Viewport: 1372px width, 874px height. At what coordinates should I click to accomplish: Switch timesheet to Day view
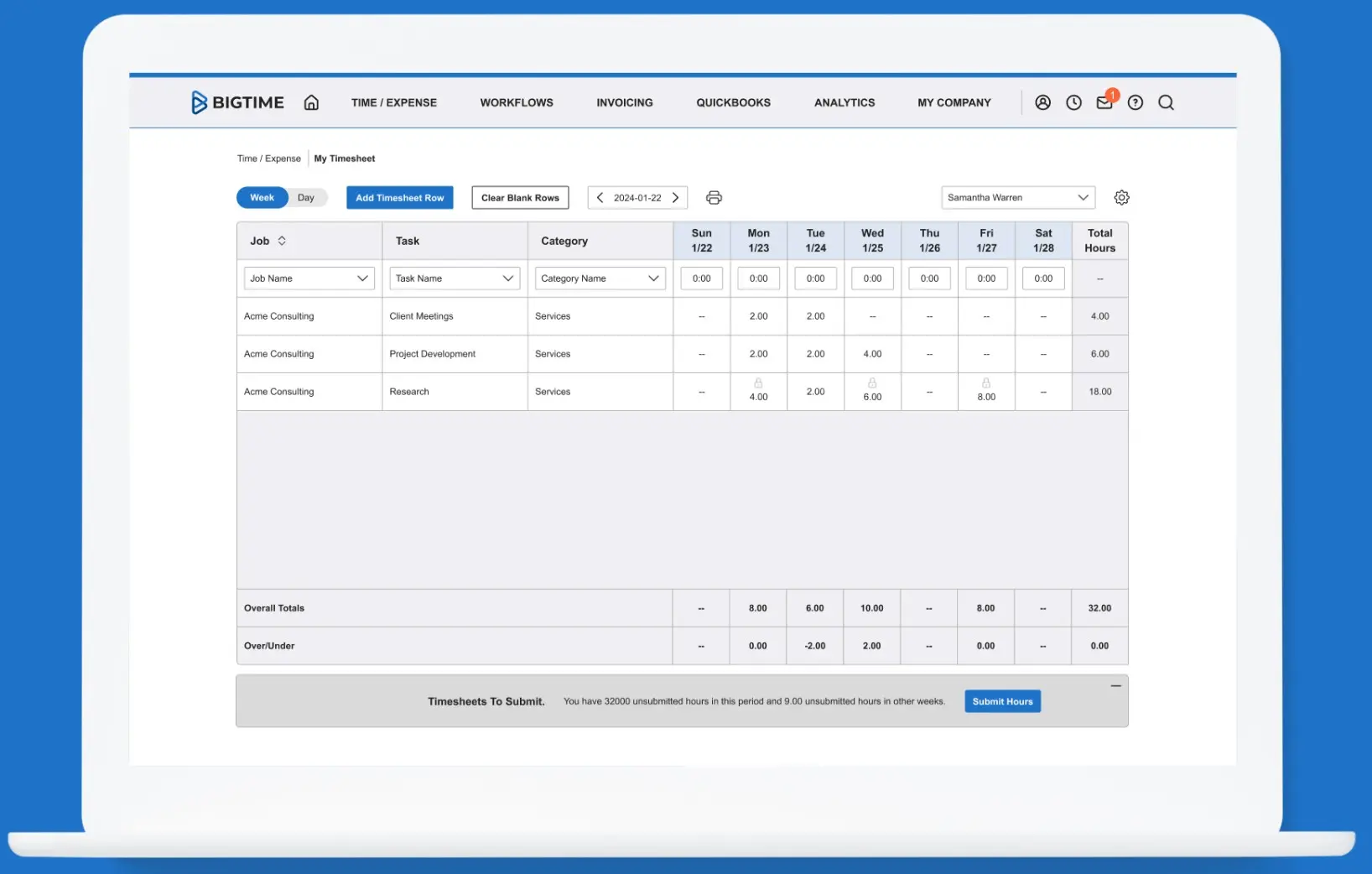tap(306, 198)
